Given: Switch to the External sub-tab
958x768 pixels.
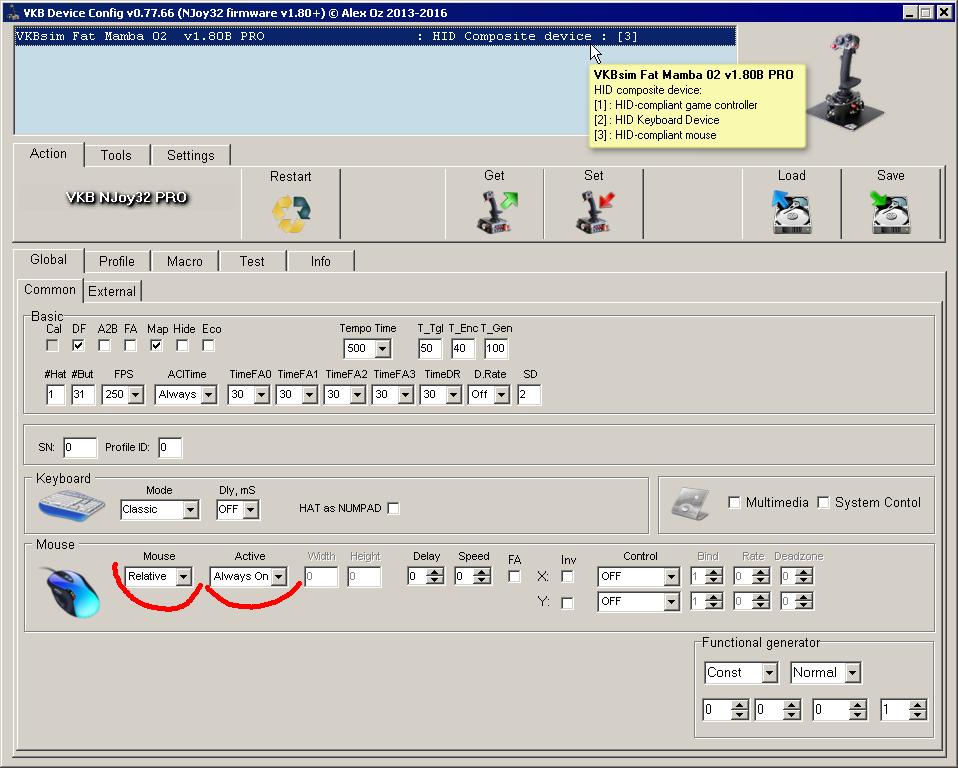Looking at the screenshot, I should coord(112,291).
